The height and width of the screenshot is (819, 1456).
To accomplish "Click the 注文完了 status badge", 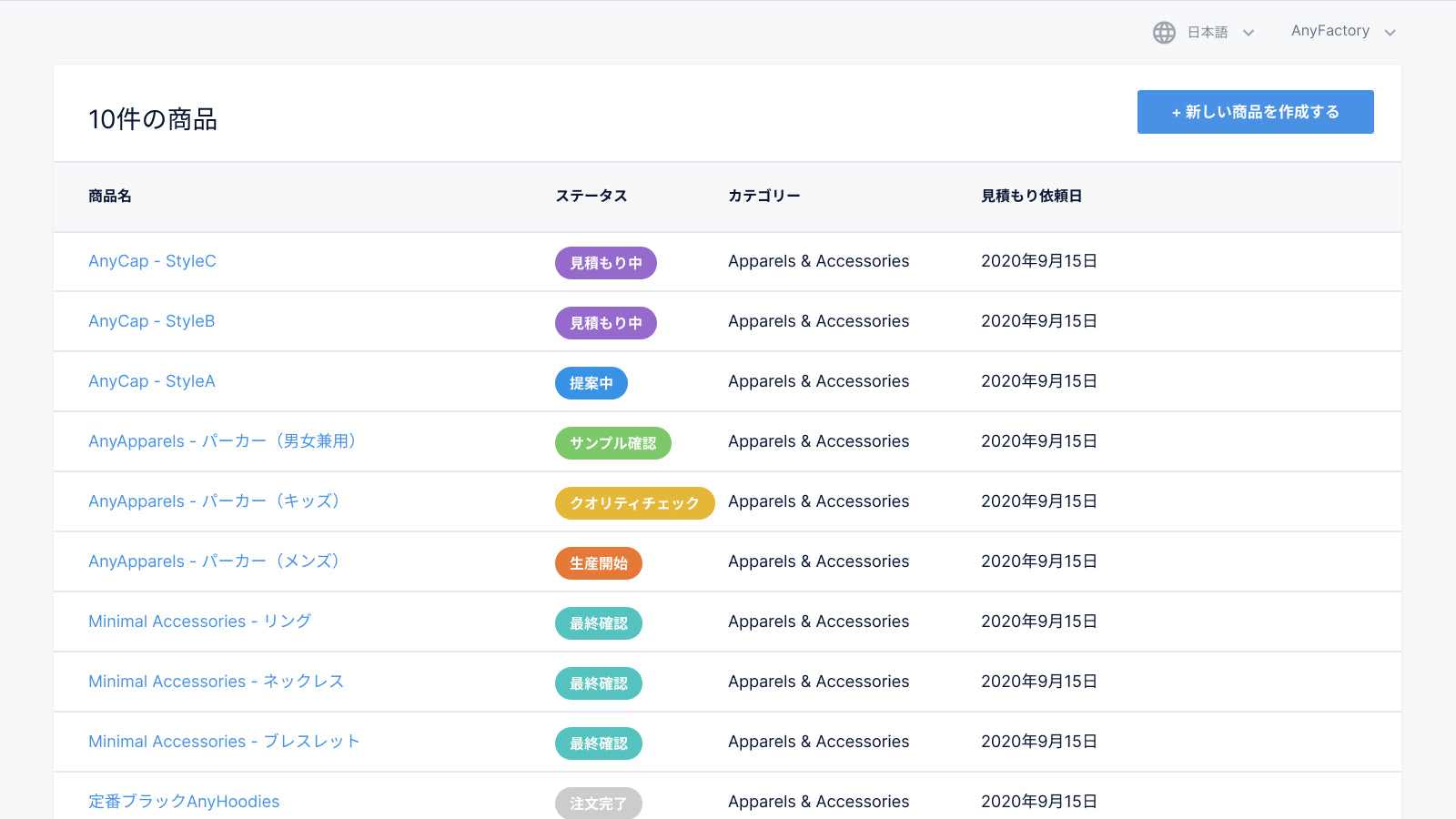I will click(598, 803).
